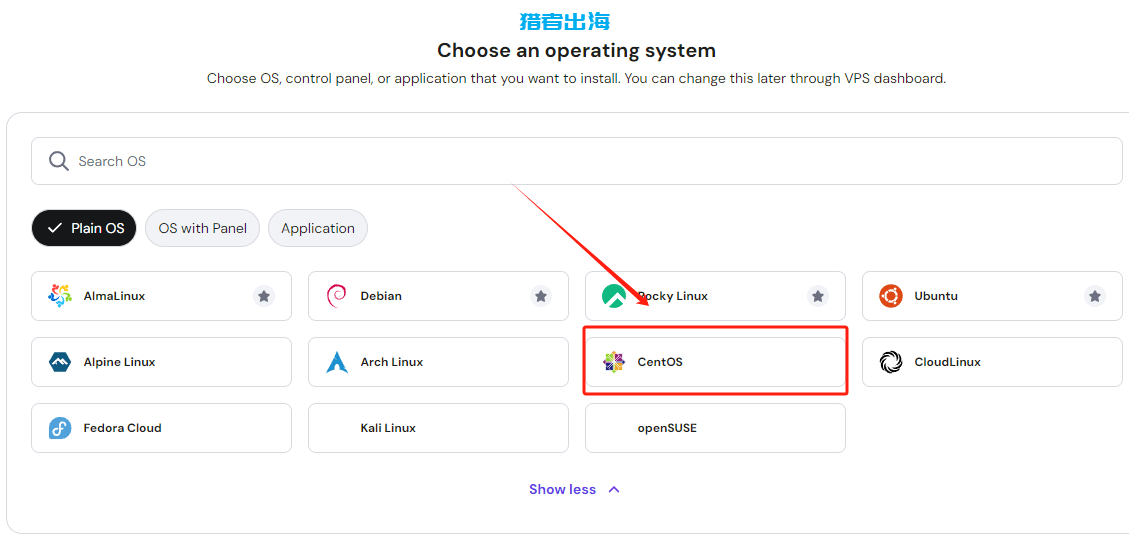Choose the openSUSE option

click(x=715, y=428)
